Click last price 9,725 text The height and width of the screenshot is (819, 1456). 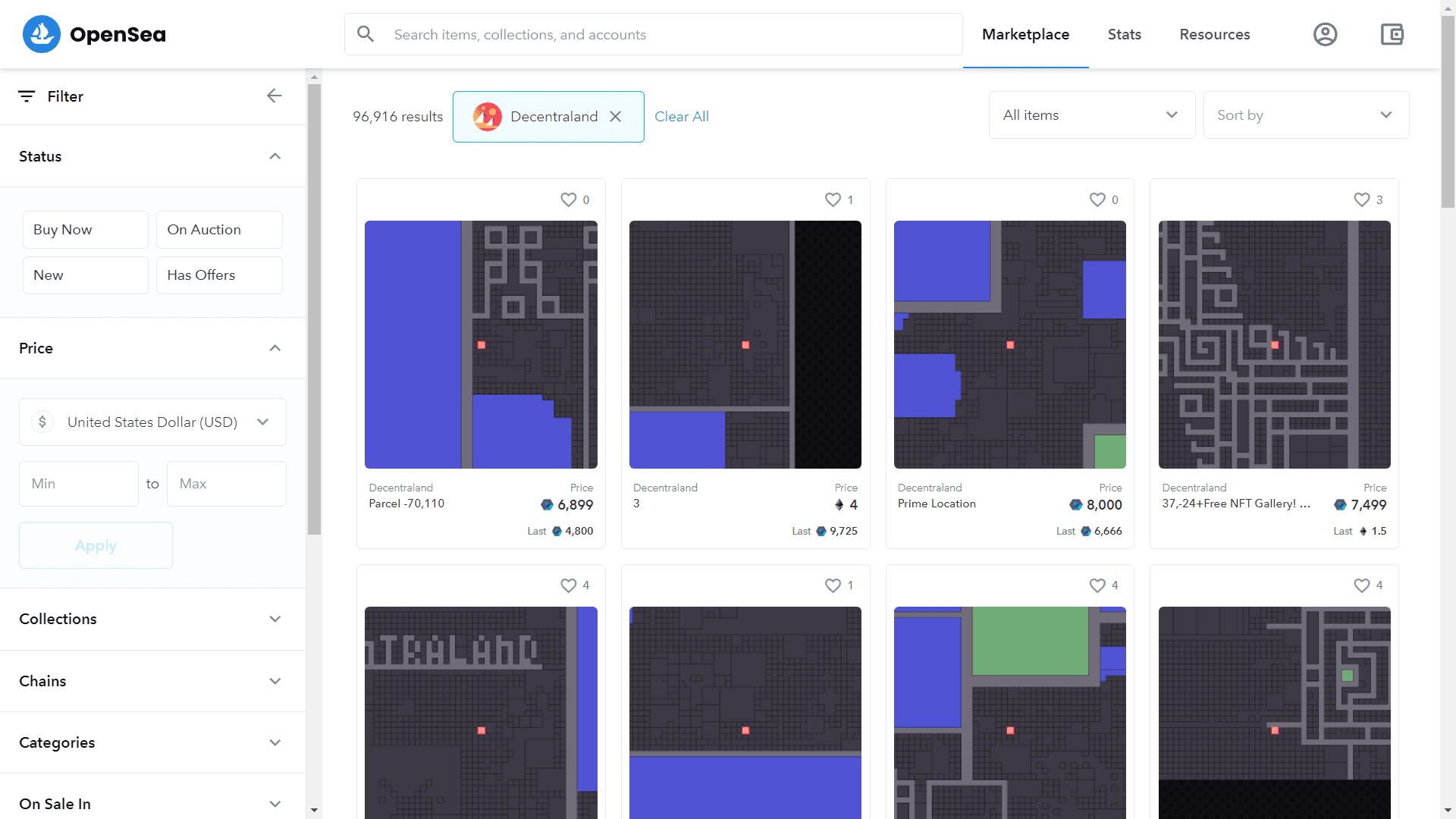(843, 531)
